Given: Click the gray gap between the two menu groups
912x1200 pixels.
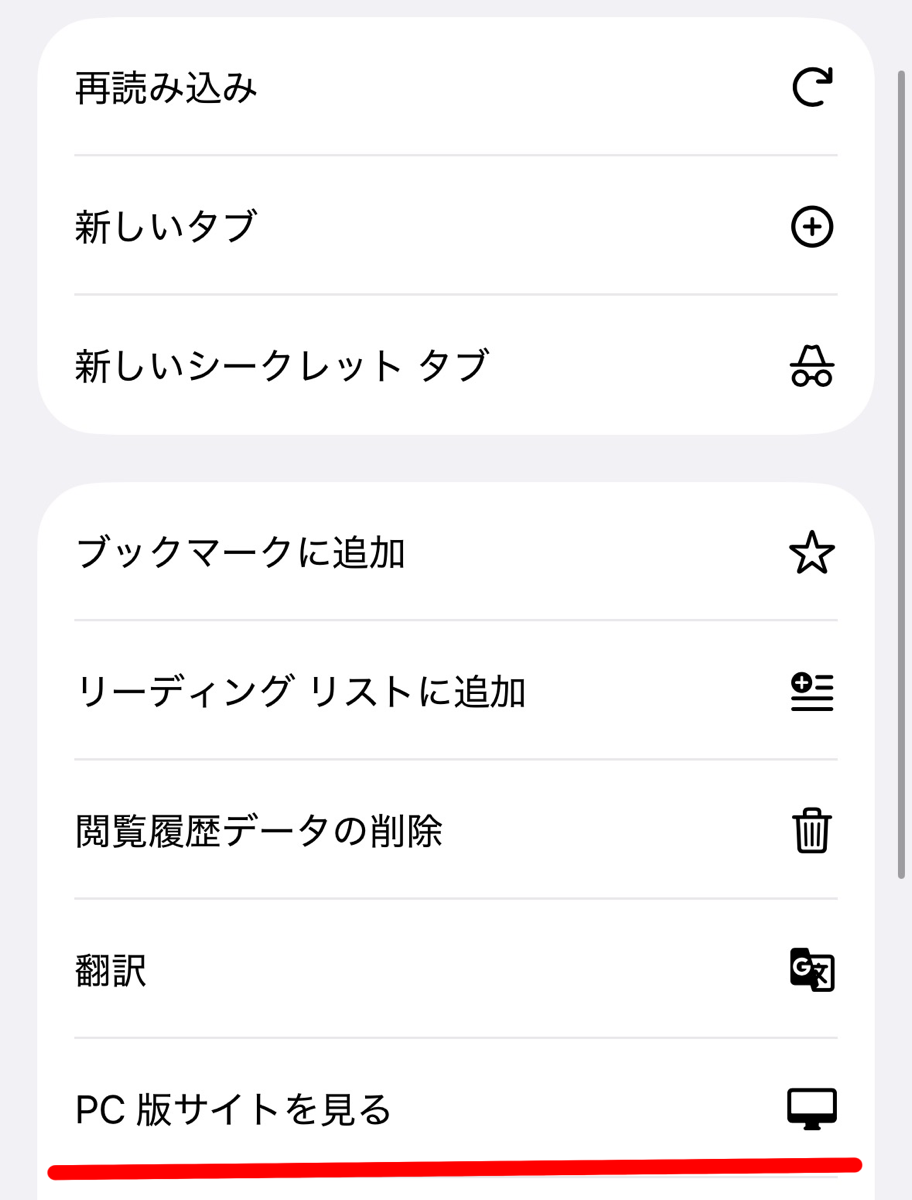Looking at the screenshot, I should coord(455,458).
